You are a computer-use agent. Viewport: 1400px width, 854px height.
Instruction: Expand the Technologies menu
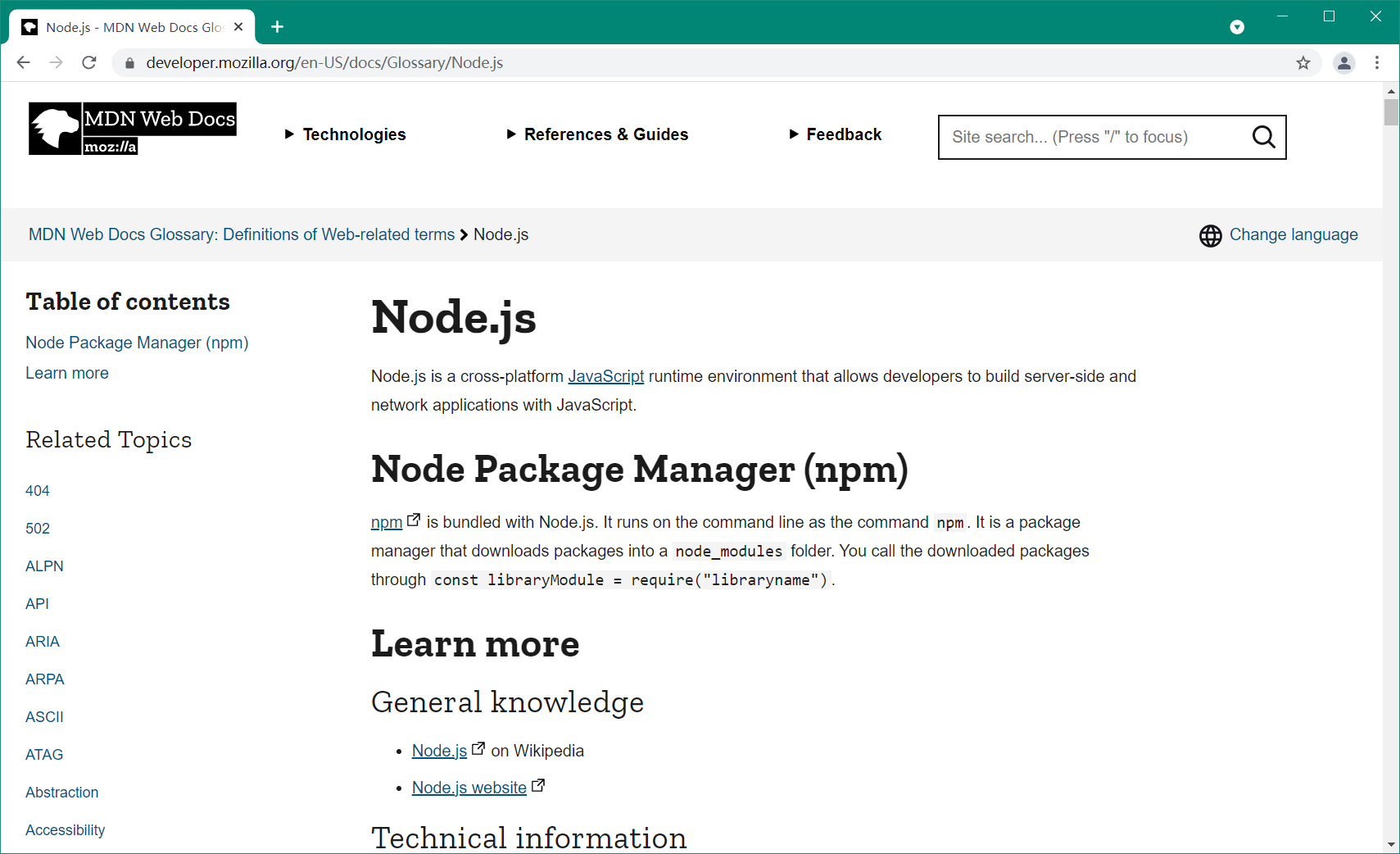[x=345, y=134]
